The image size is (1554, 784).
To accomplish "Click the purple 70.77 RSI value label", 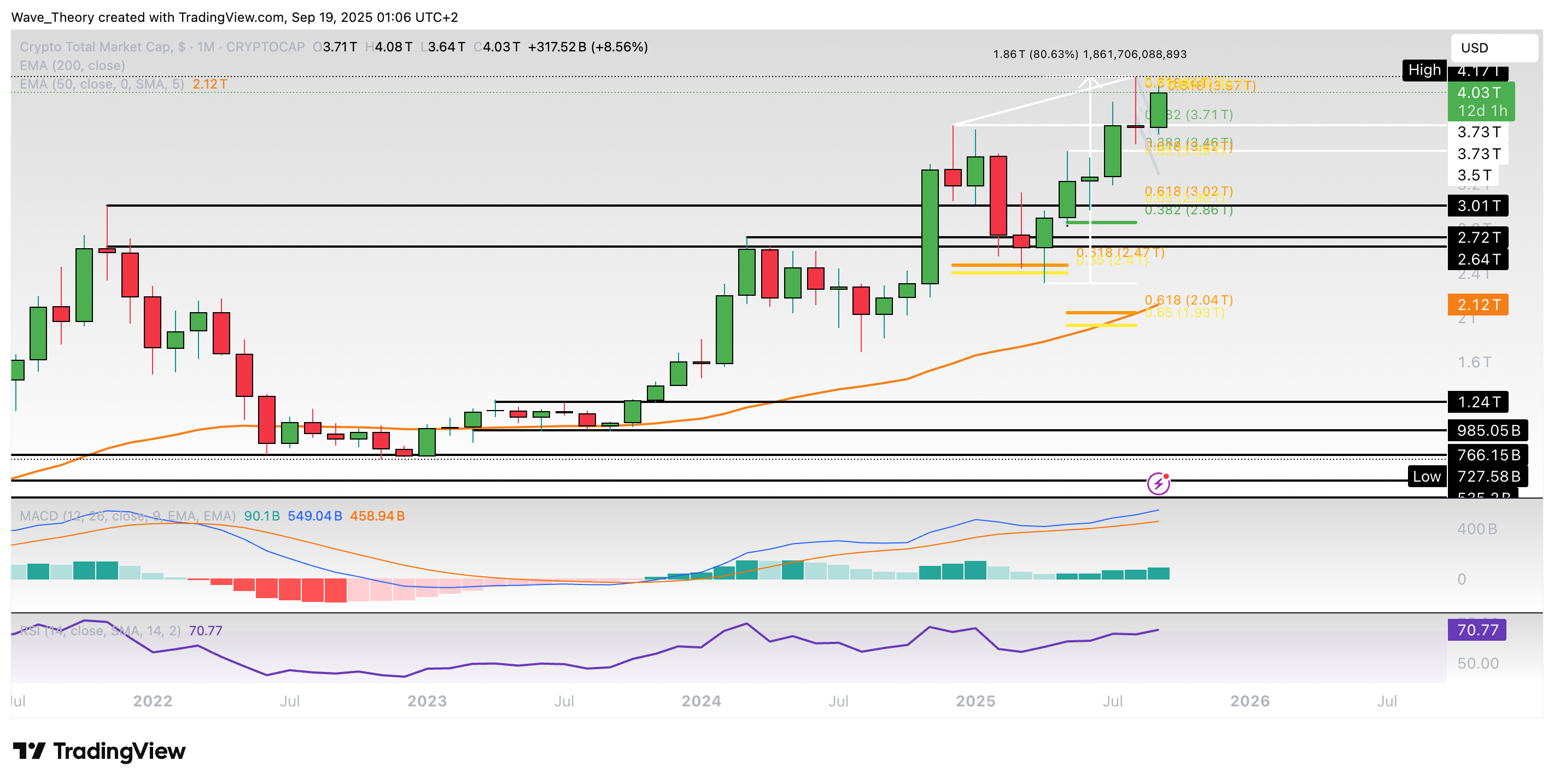I will 1477,630.
